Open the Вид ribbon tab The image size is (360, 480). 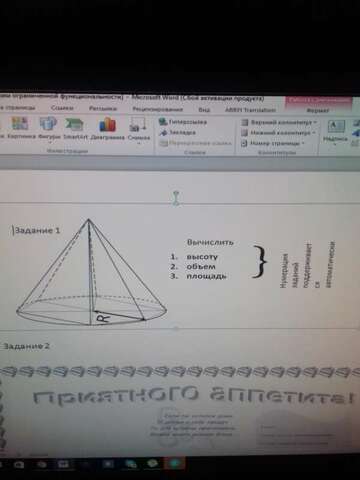tap(204, 110)
